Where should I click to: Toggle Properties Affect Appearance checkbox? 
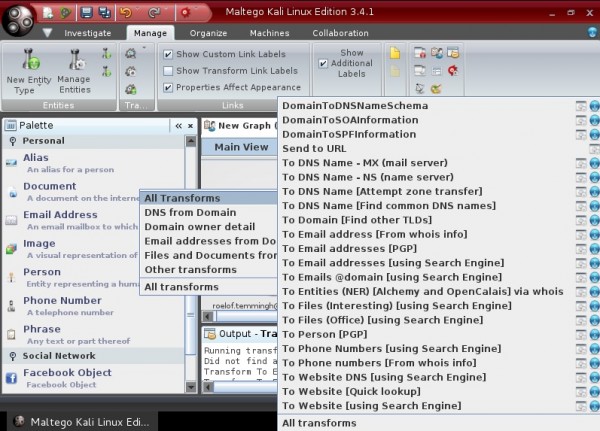168,88
